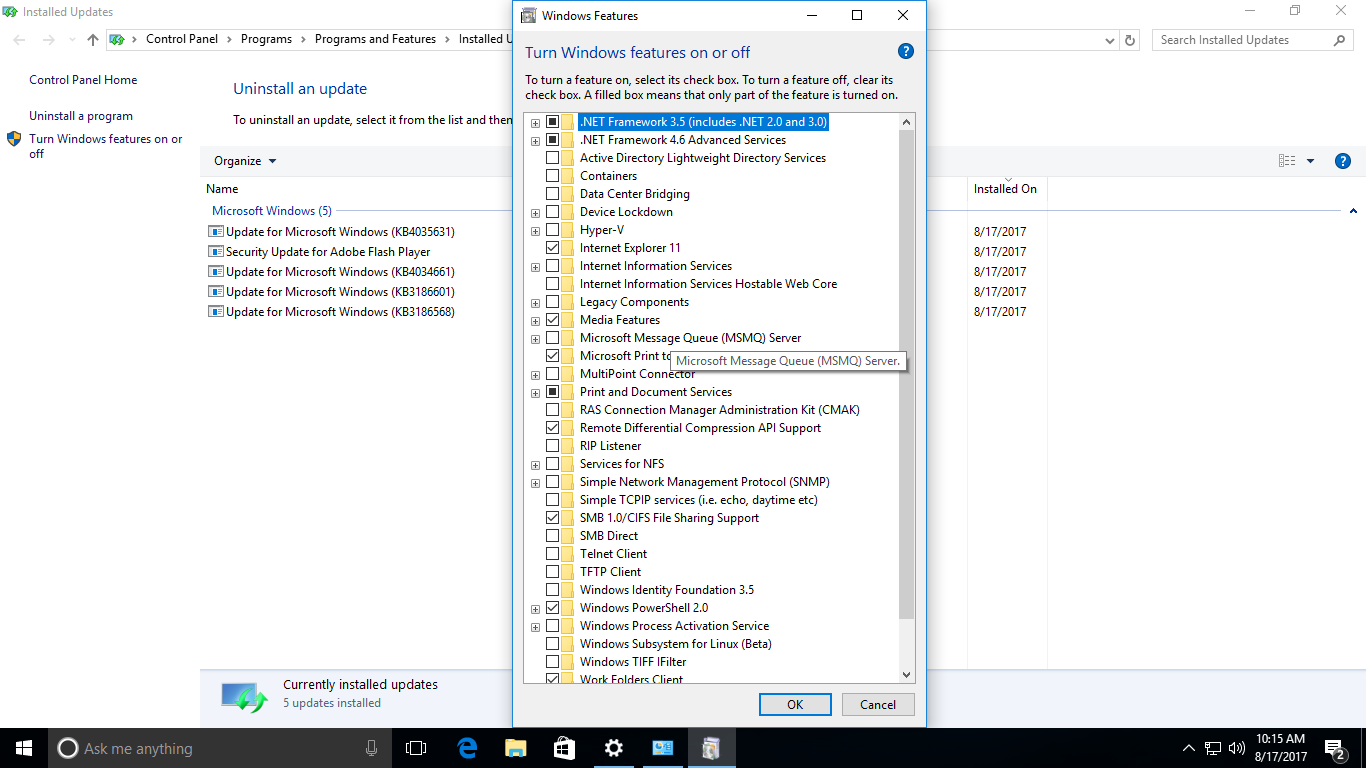Image resolution: width=1366 pixels, height=768 pixels.
Task: Click the volume speaker tray icon
Action: pyautogui.click(x=1236, y=748)
